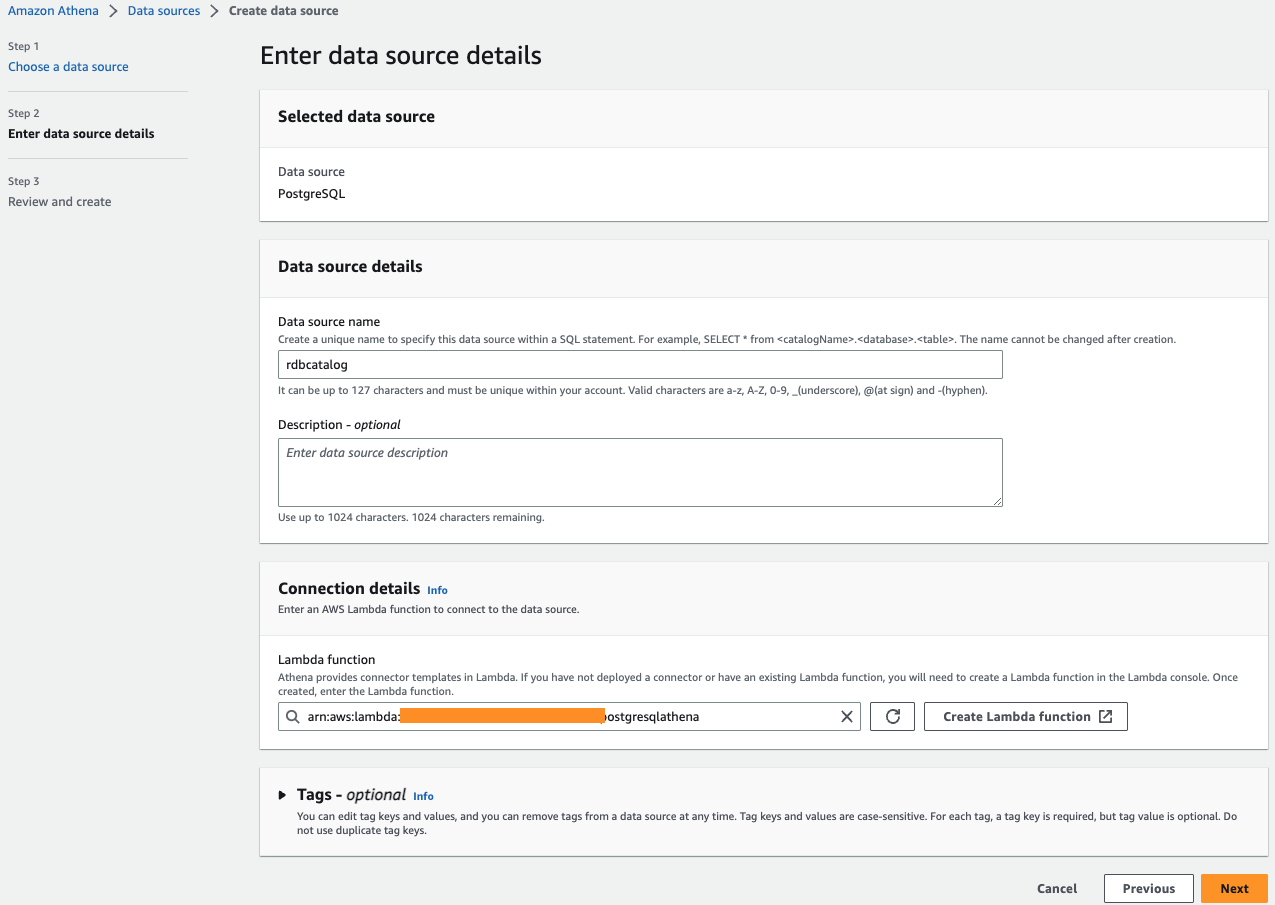The width and height of the screenshot is (1275, 905).
Task: Click Create data source breadcrumb text
Action: [284, 11]
